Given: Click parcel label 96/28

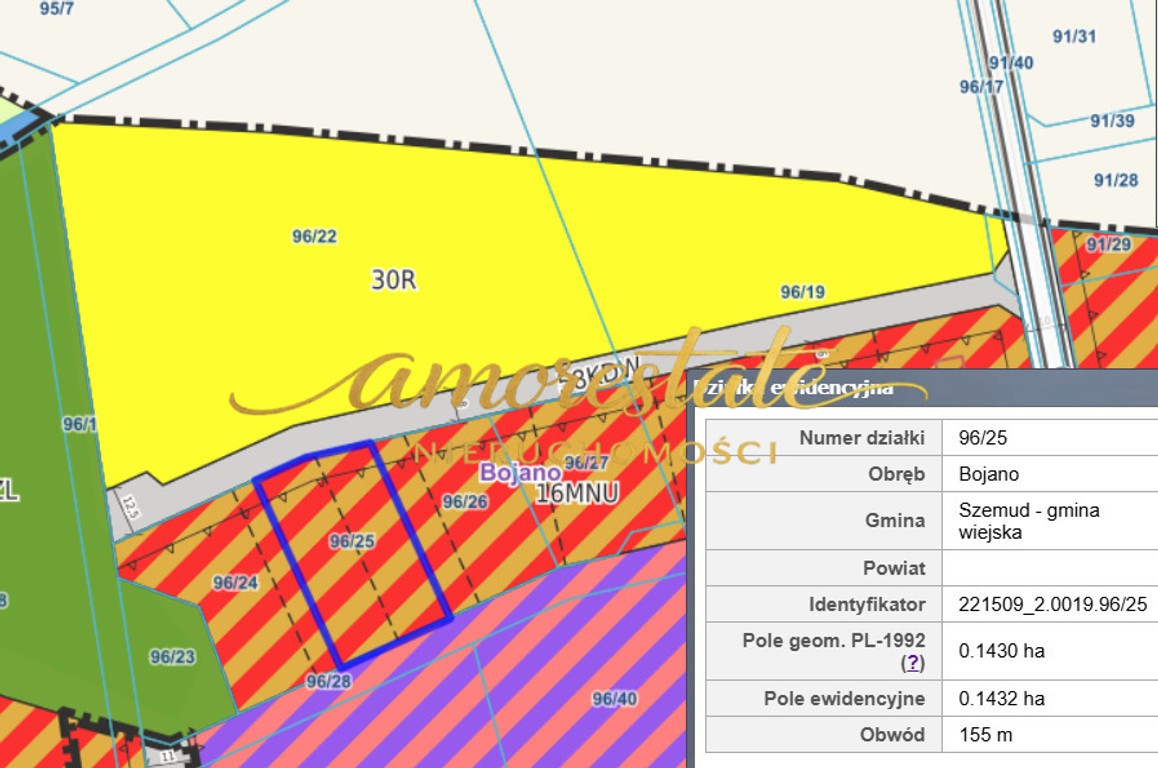Looking at the screenshot, I should 329,681.
